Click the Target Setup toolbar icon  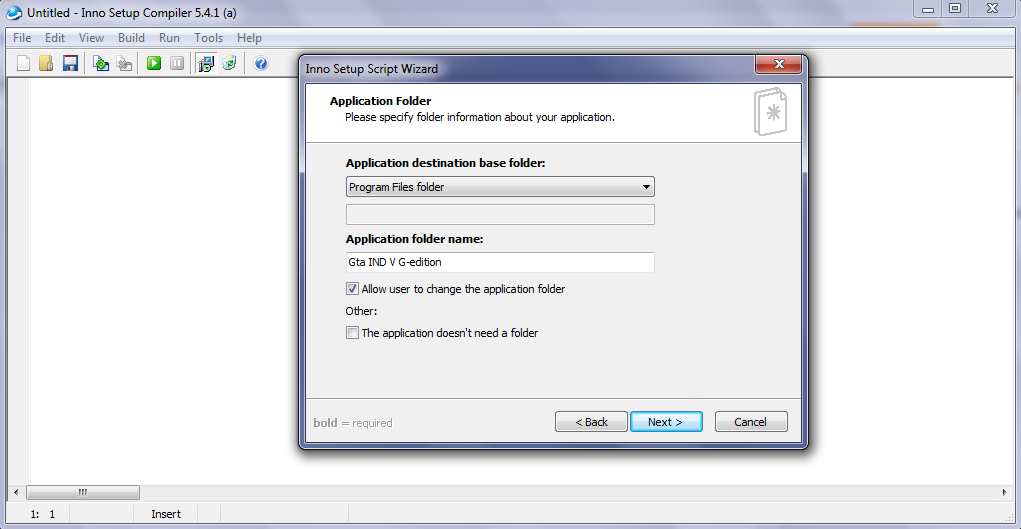coord(206,63)
